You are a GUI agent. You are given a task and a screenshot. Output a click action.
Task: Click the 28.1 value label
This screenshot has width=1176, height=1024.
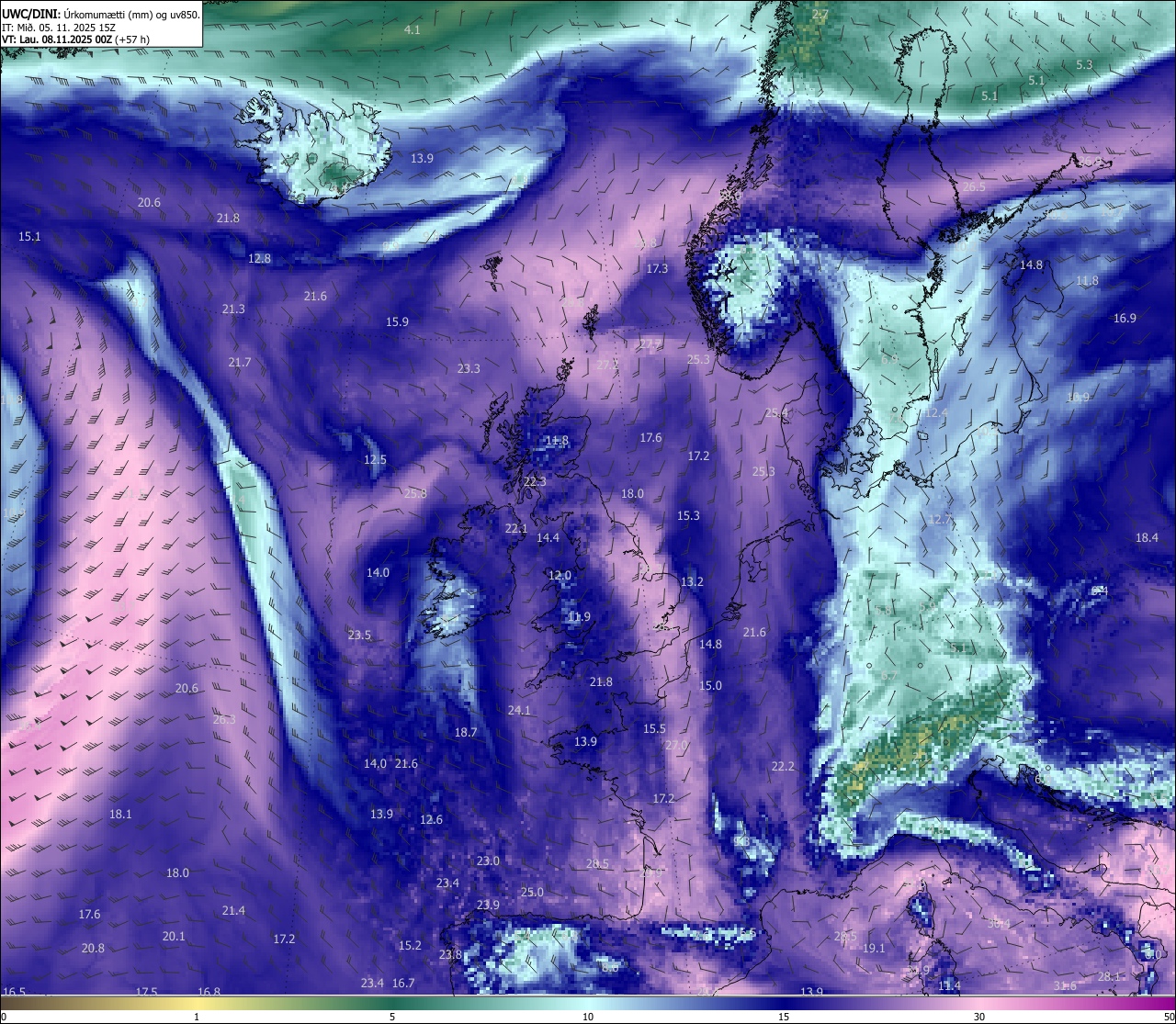1109,977
